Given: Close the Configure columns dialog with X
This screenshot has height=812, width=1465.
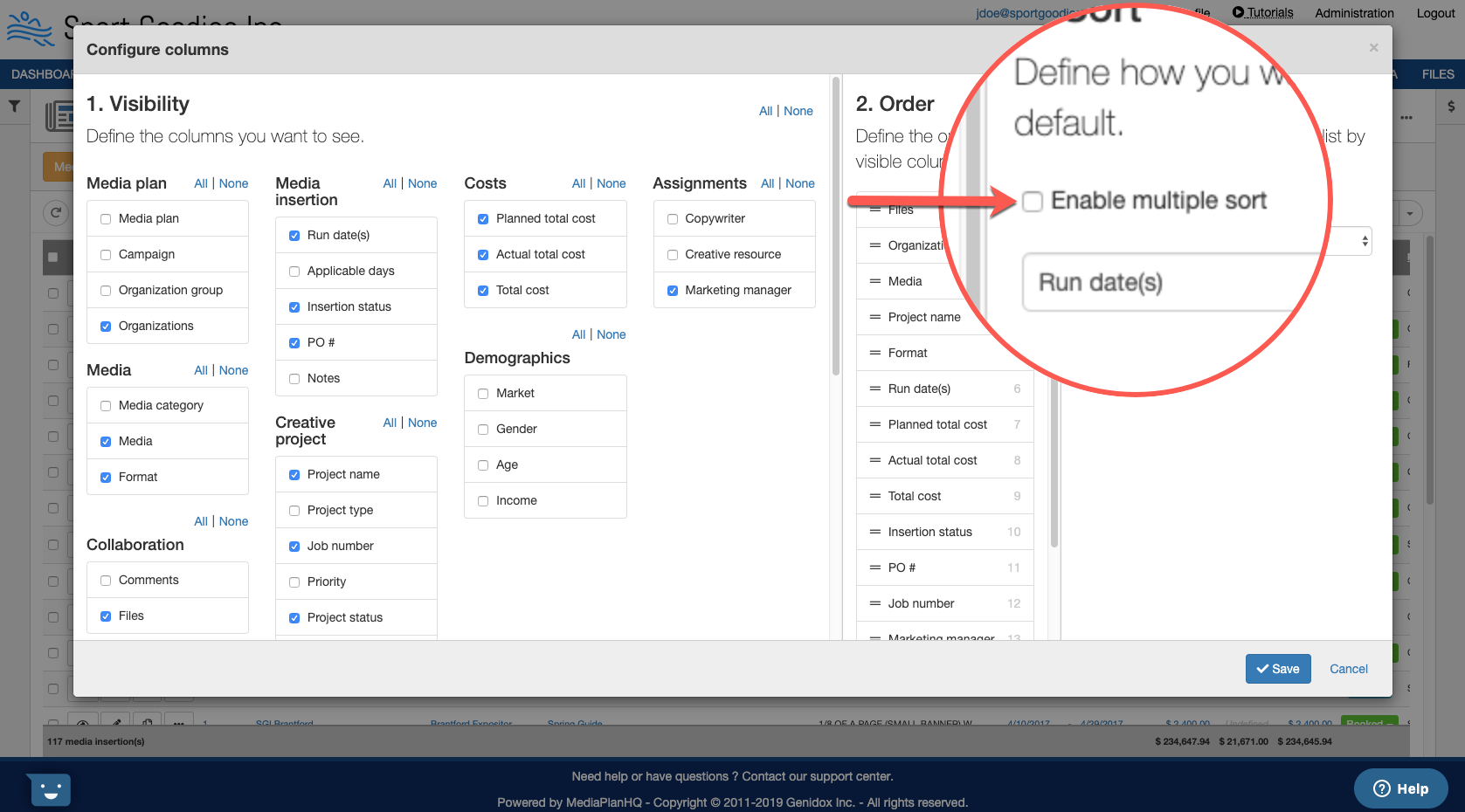Looking at the screenshot, I should 1373,48.
